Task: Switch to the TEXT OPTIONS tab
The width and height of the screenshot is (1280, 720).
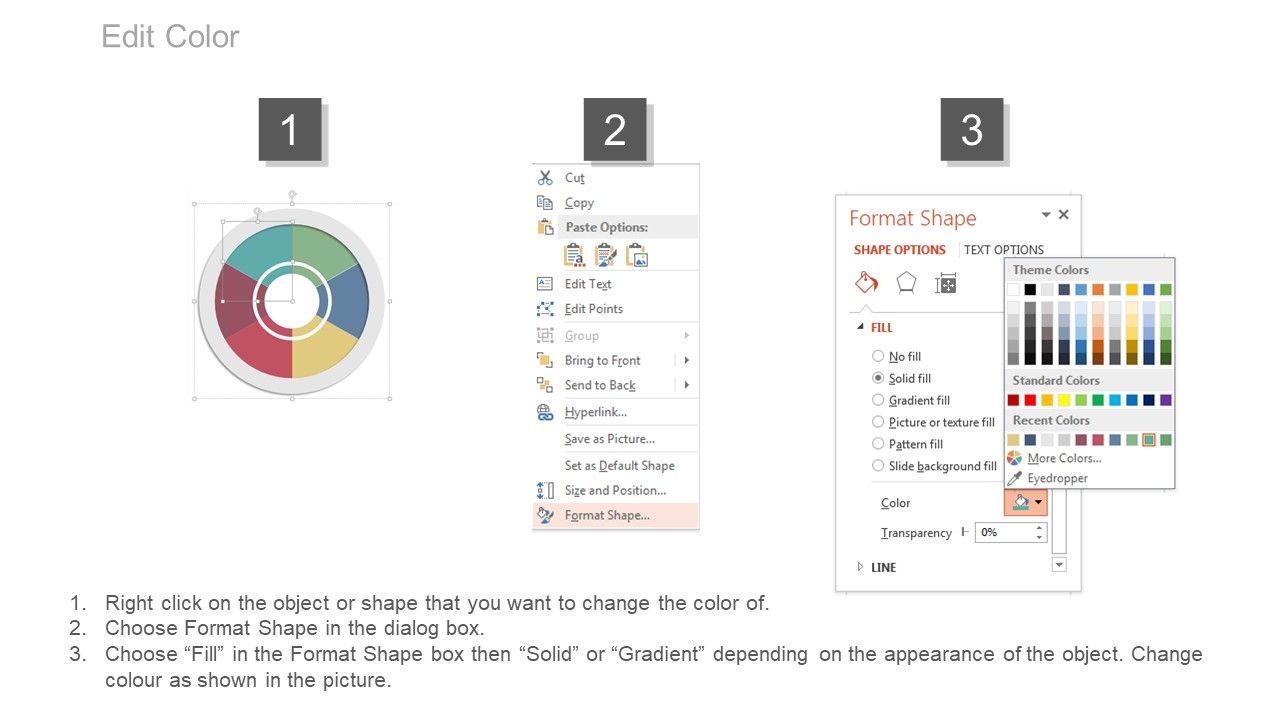Action: tap(1003, 250)
